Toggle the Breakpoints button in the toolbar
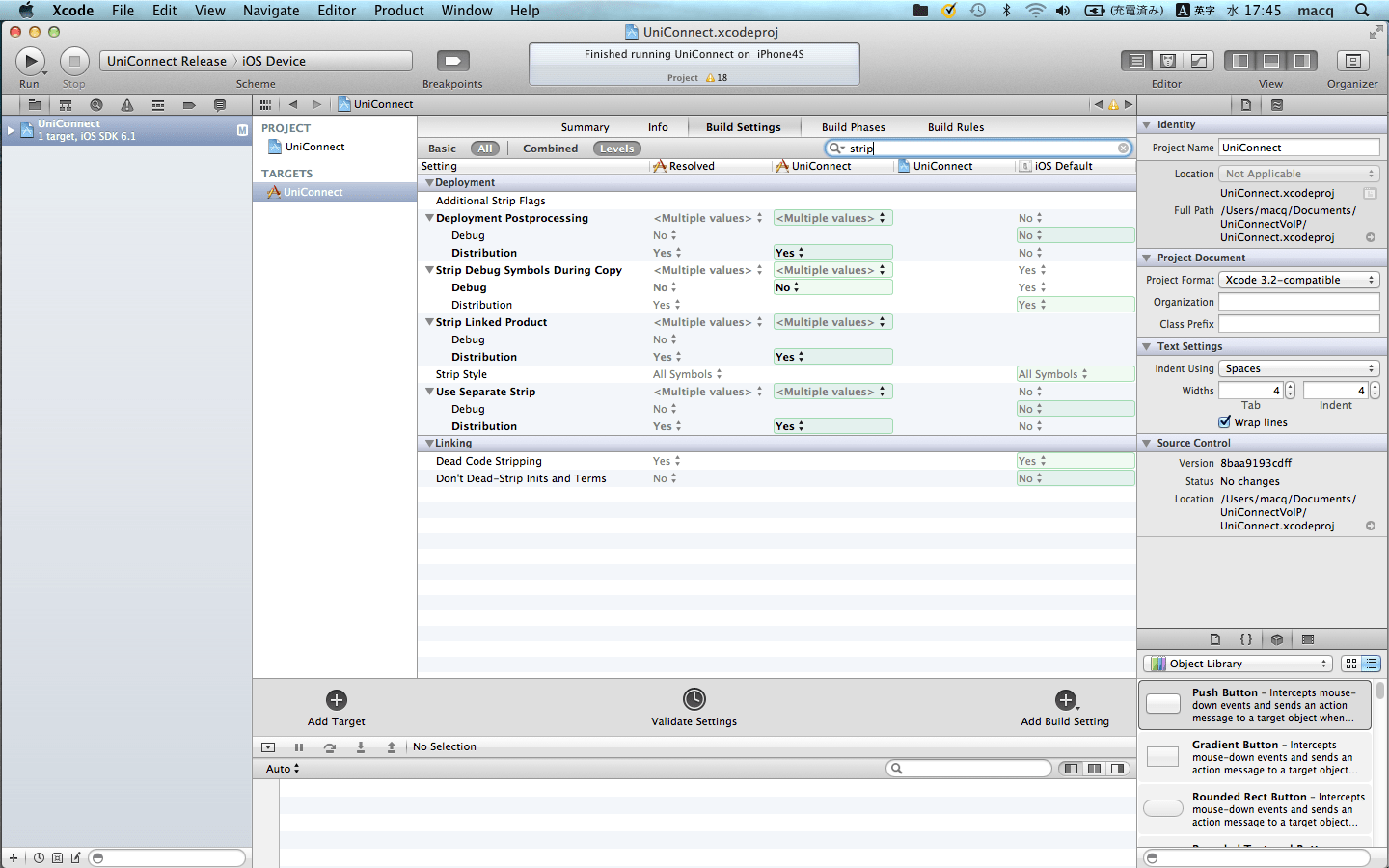1389x868 pixels. coord(452,61)
